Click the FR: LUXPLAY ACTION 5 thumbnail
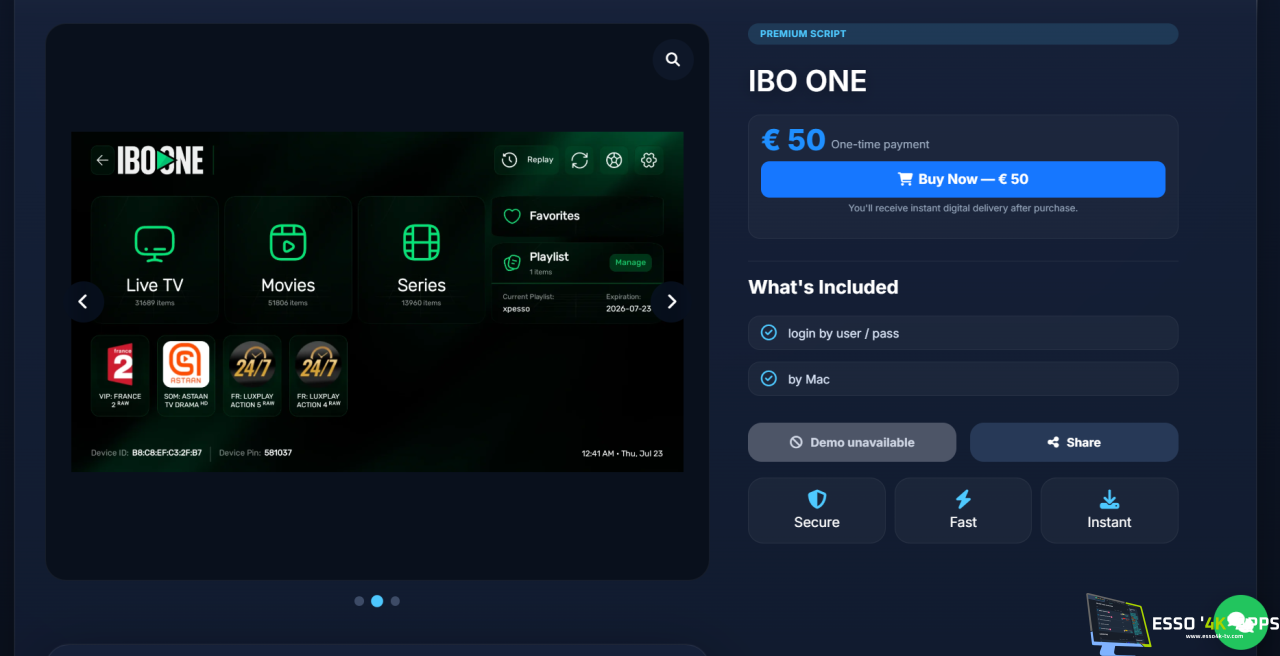The image size is (1280, 656). pos(252,375)
